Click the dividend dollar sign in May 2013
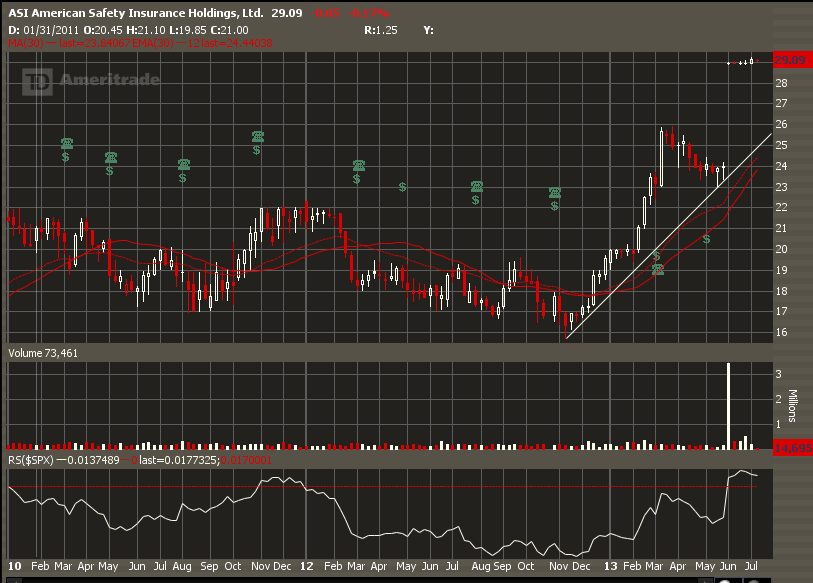Screen dimensions: 813x583 707,240
